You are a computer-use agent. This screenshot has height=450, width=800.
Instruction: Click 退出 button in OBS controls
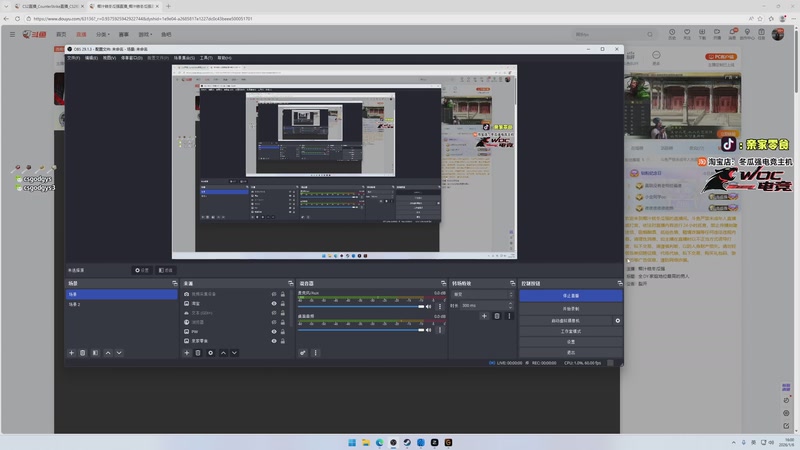tap(570, 353)
